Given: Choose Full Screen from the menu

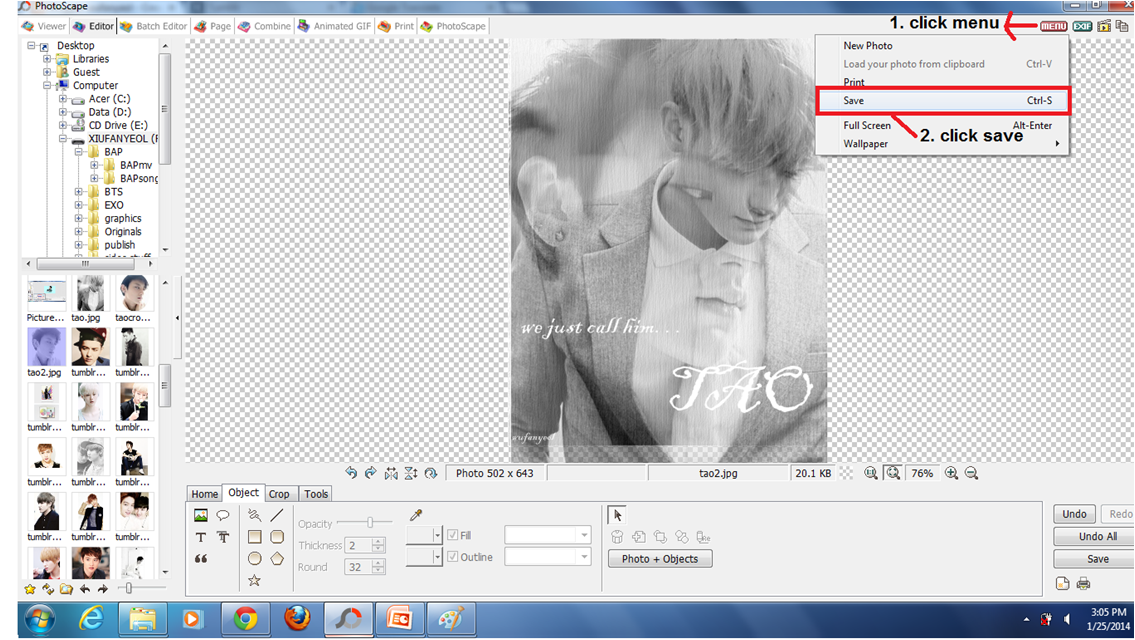Looking at the screenshot, I should point(866,125).
